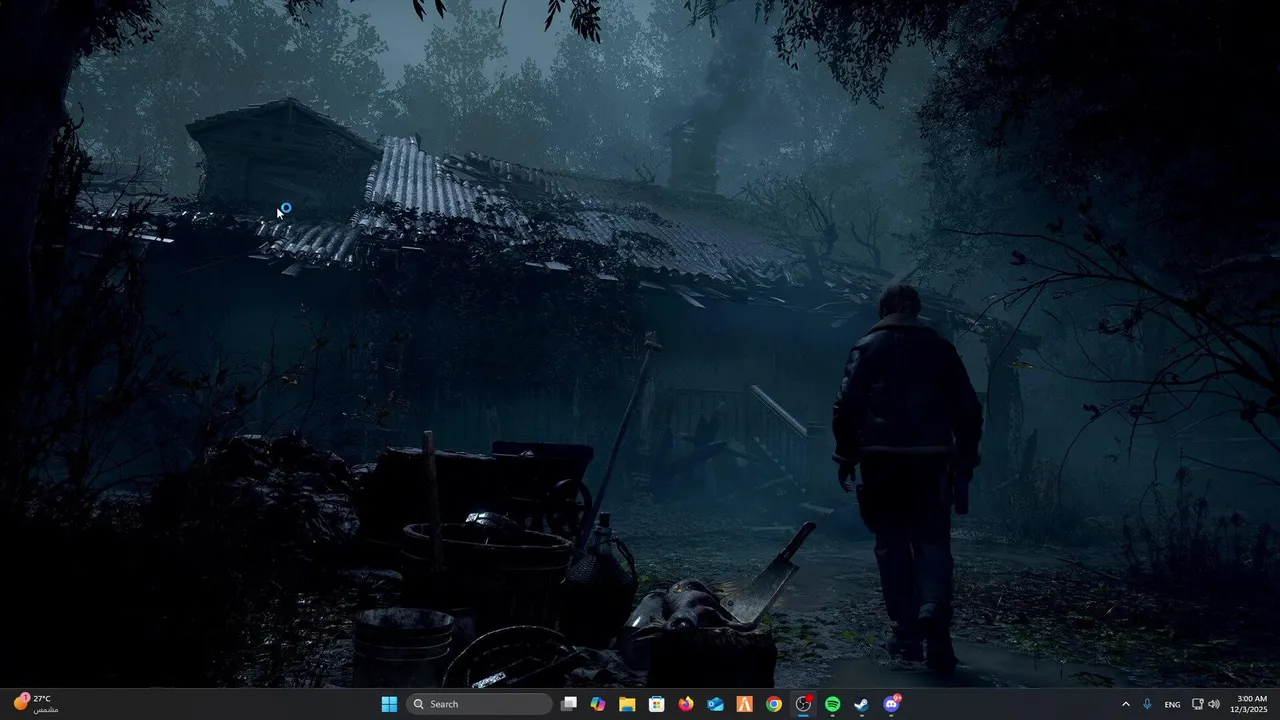This screenshot has height=720, width=1280.
Task: Launch Copilot from the taskbar
Action: pyautogui.click(x=598, y=704)
